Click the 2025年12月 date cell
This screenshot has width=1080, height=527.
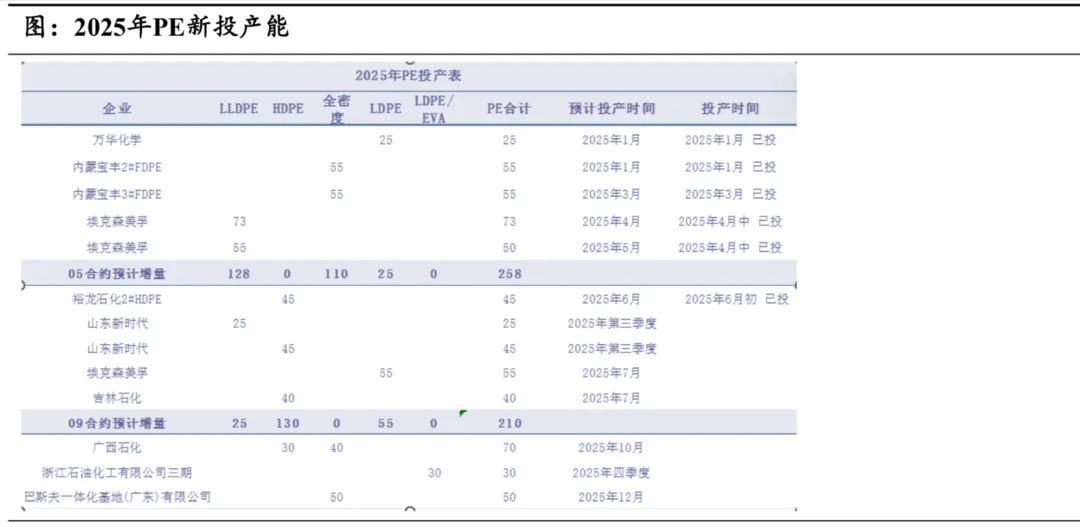point(611,497)
